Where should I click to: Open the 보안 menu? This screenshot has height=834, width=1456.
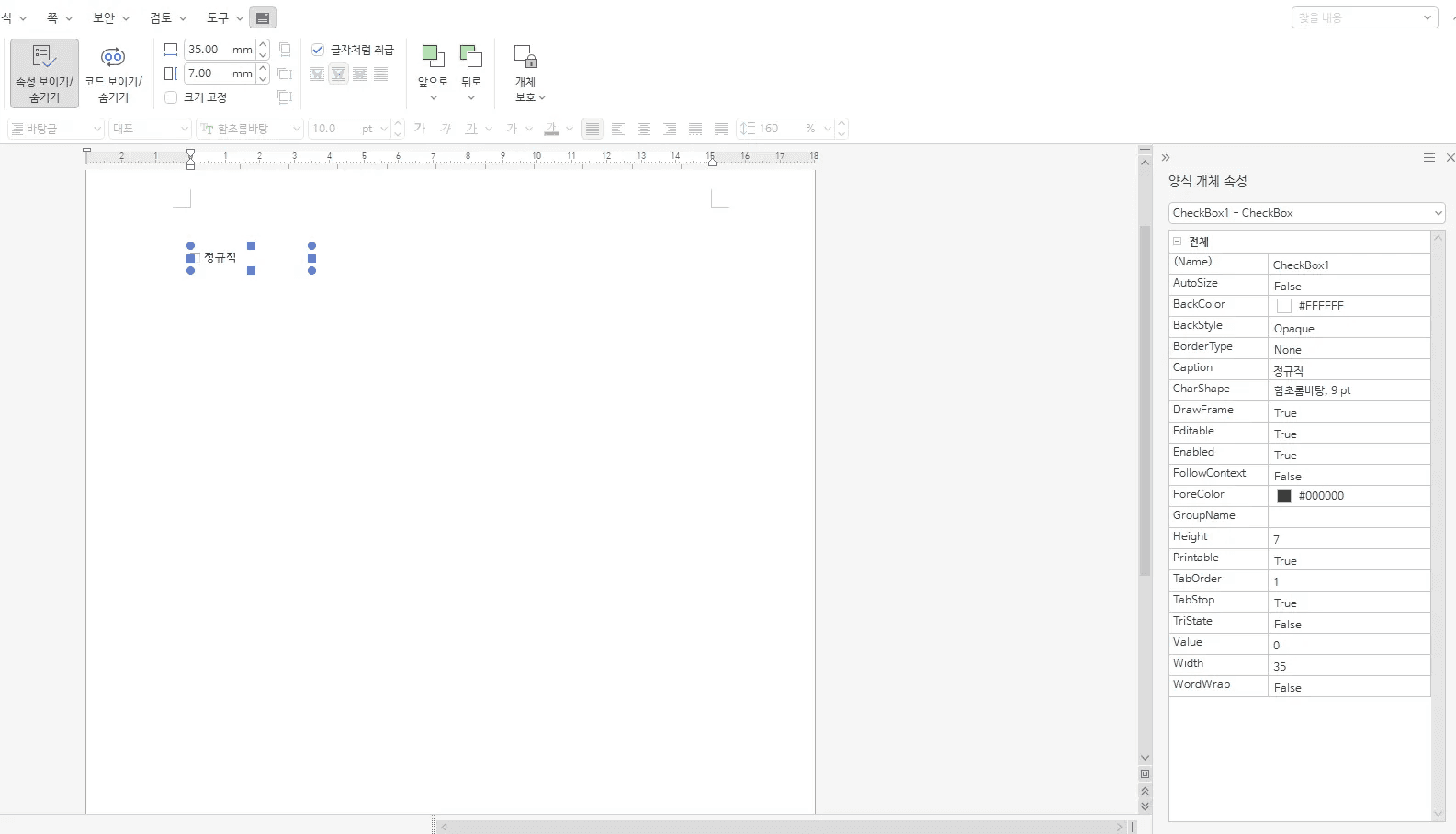(x=110, y=18)
